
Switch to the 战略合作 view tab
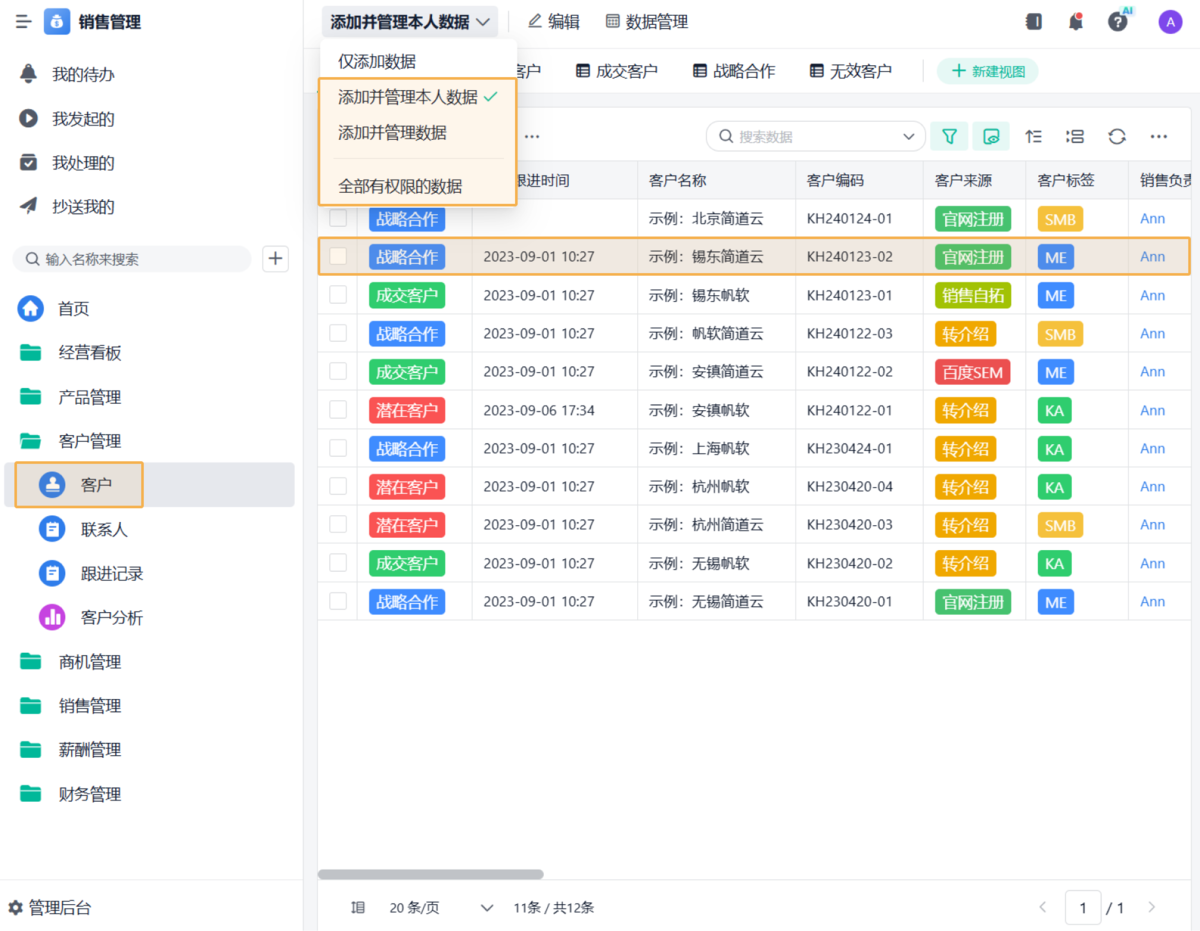click(733, 71)
